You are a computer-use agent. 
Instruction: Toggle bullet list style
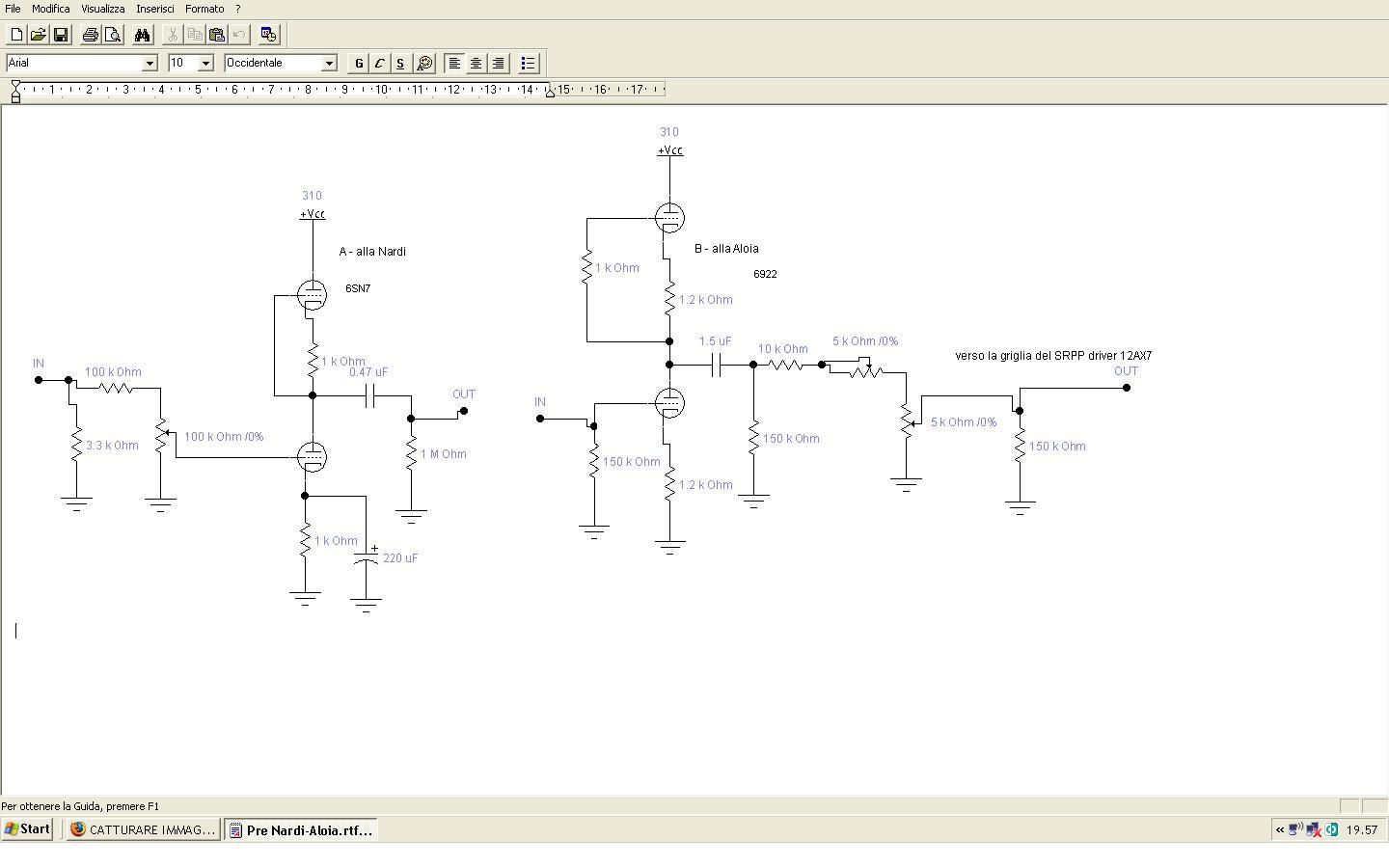tap(529, 64)
